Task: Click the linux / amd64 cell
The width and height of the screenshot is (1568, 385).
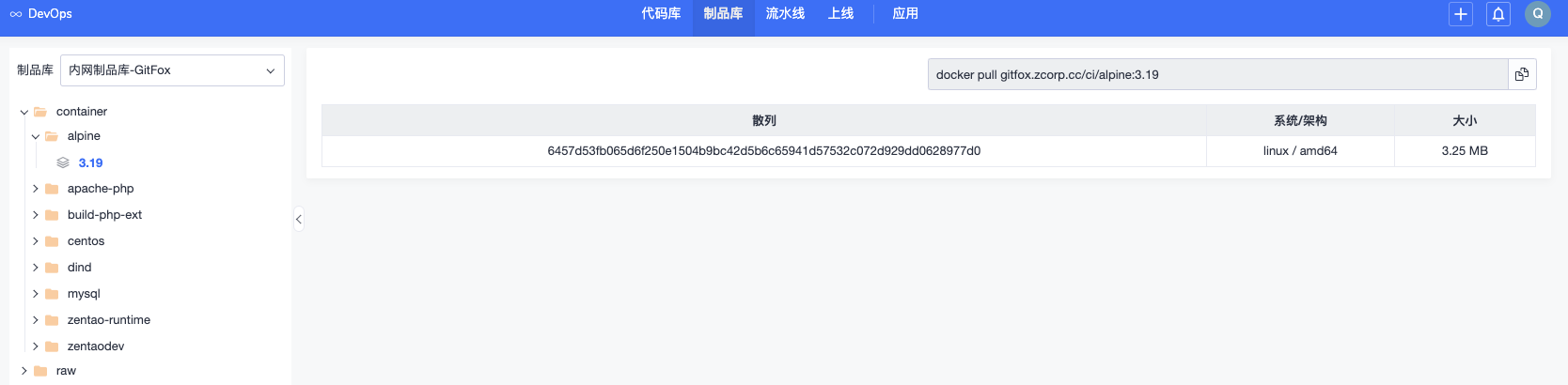Action: (1300, 151)
